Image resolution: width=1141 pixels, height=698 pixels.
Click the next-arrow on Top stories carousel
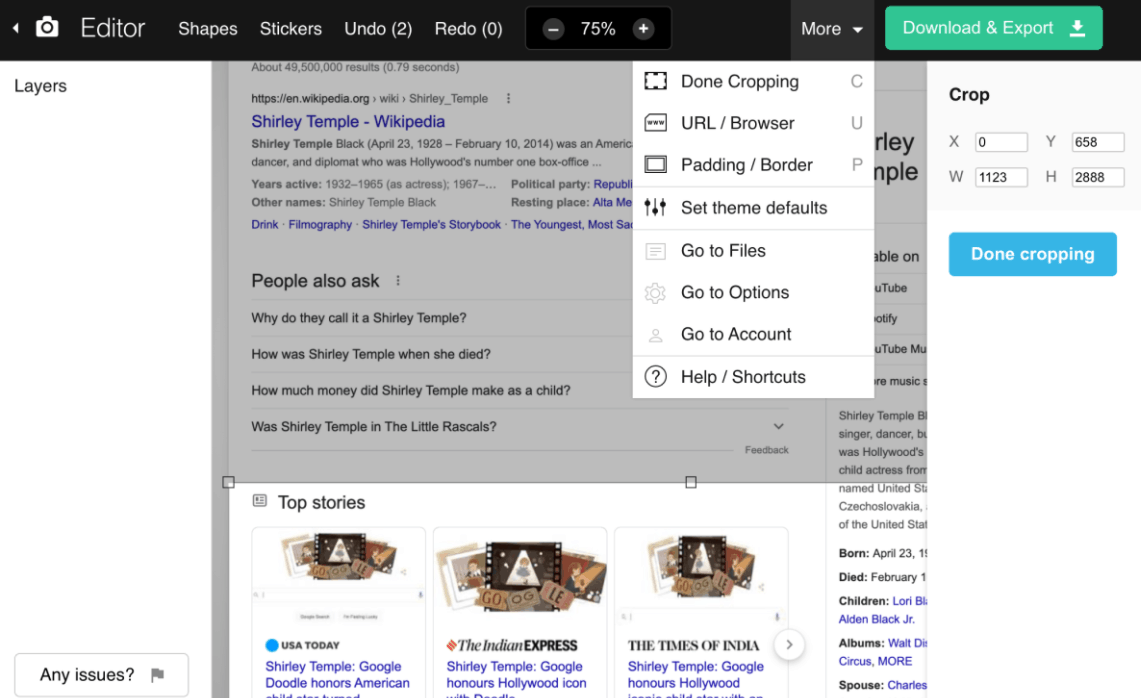point(789,644)
